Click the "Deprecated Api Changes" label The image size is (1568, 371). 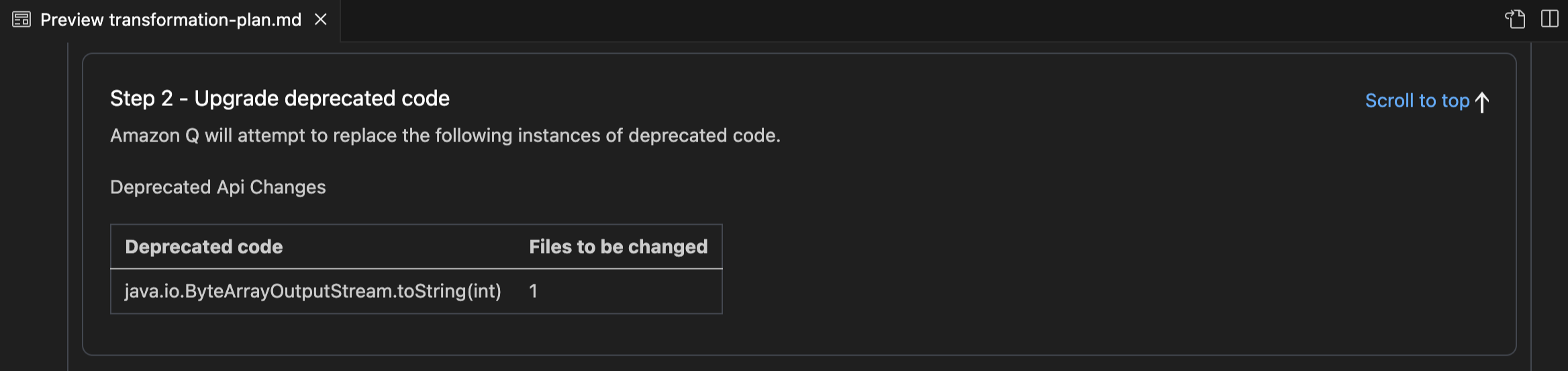[217, 187]
